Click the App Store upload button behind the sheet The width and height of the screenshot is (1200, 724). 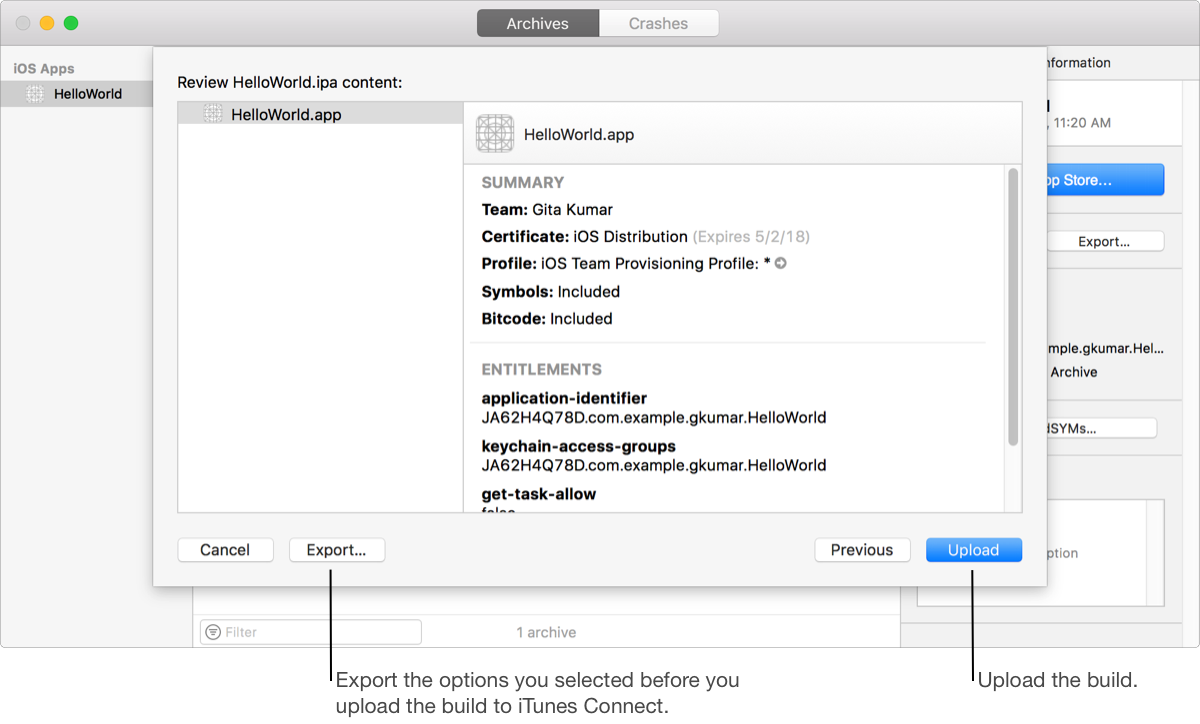[1104, 180]
